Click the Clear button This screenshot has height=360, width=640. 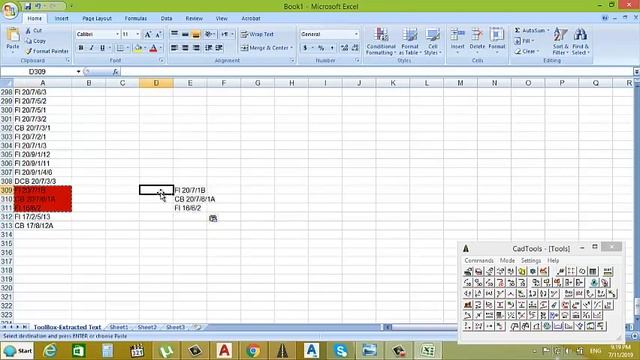tap(526, 51)
